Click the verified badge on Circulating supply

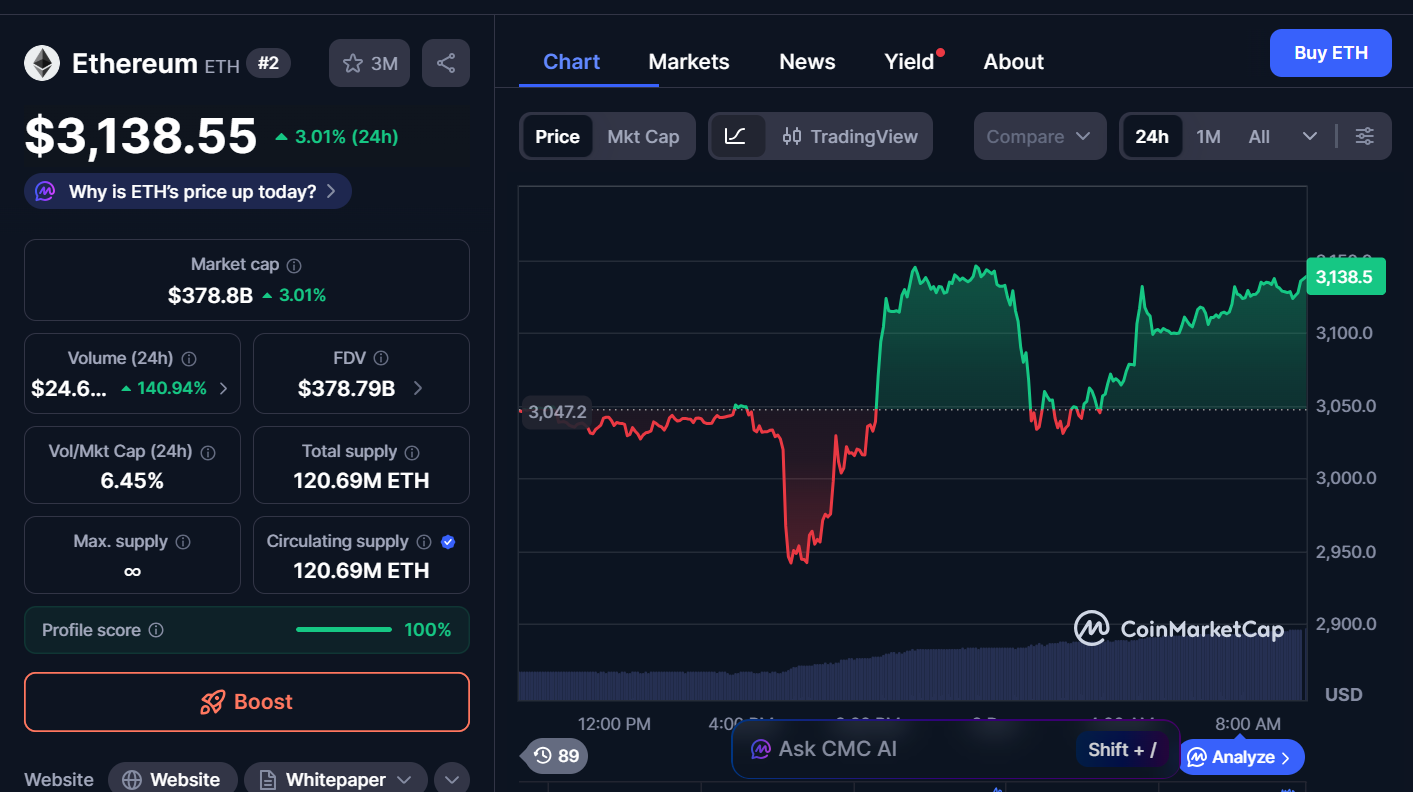[447, 541]
